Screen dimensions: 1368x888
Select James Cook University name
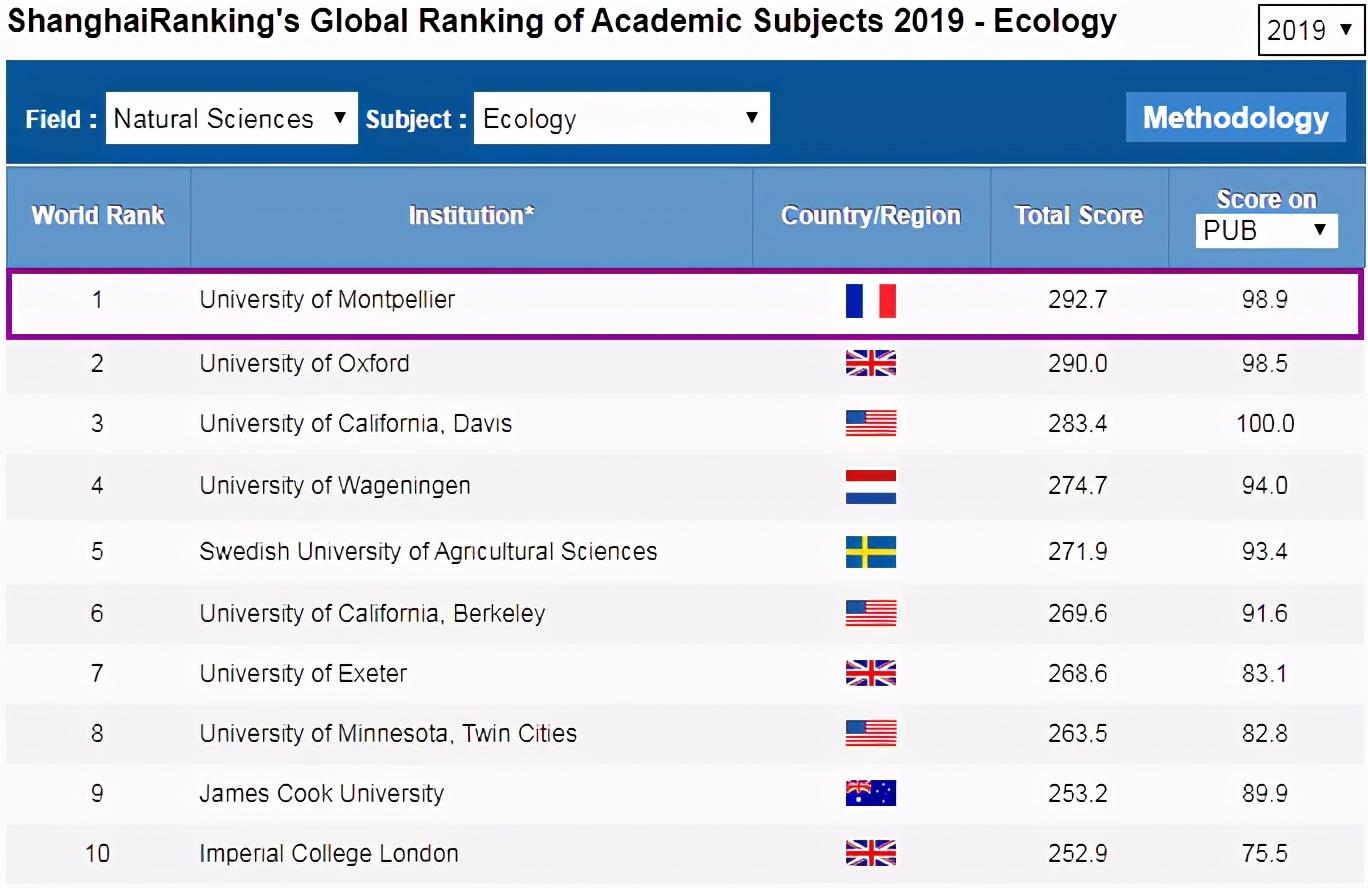pyautogui.click(x=321, y=794)
